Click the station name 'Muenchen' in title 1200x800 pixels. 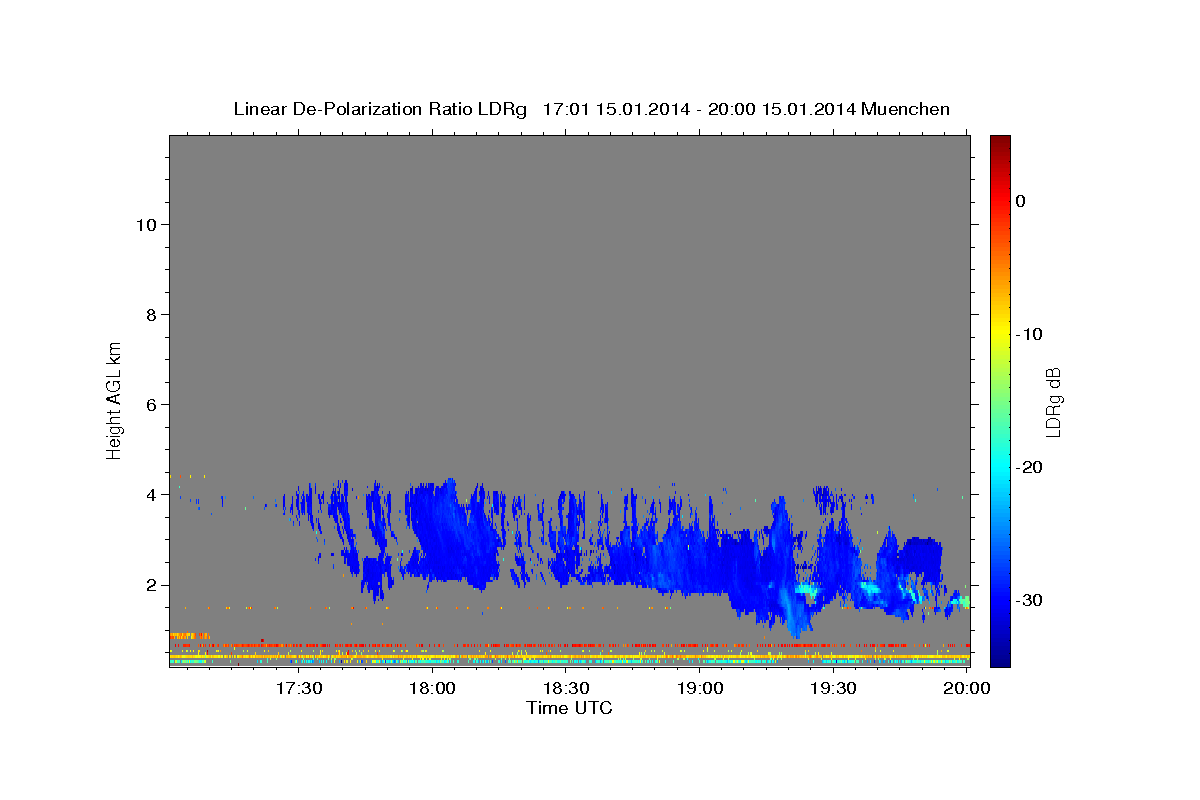(905, 109)
